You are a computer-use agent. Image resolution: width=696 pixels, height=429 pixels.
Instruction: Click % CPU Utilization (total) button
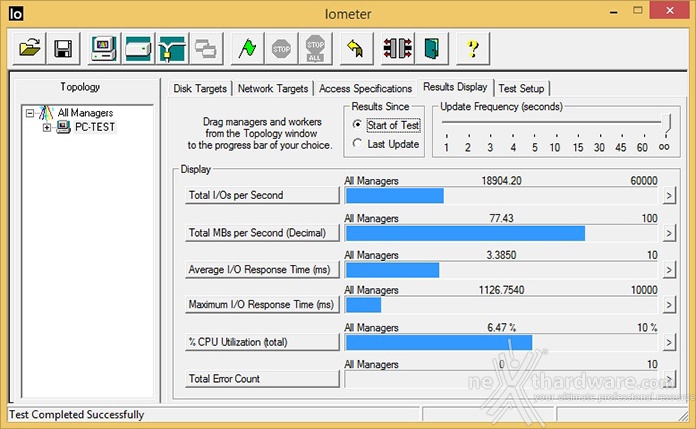(262, 342)
